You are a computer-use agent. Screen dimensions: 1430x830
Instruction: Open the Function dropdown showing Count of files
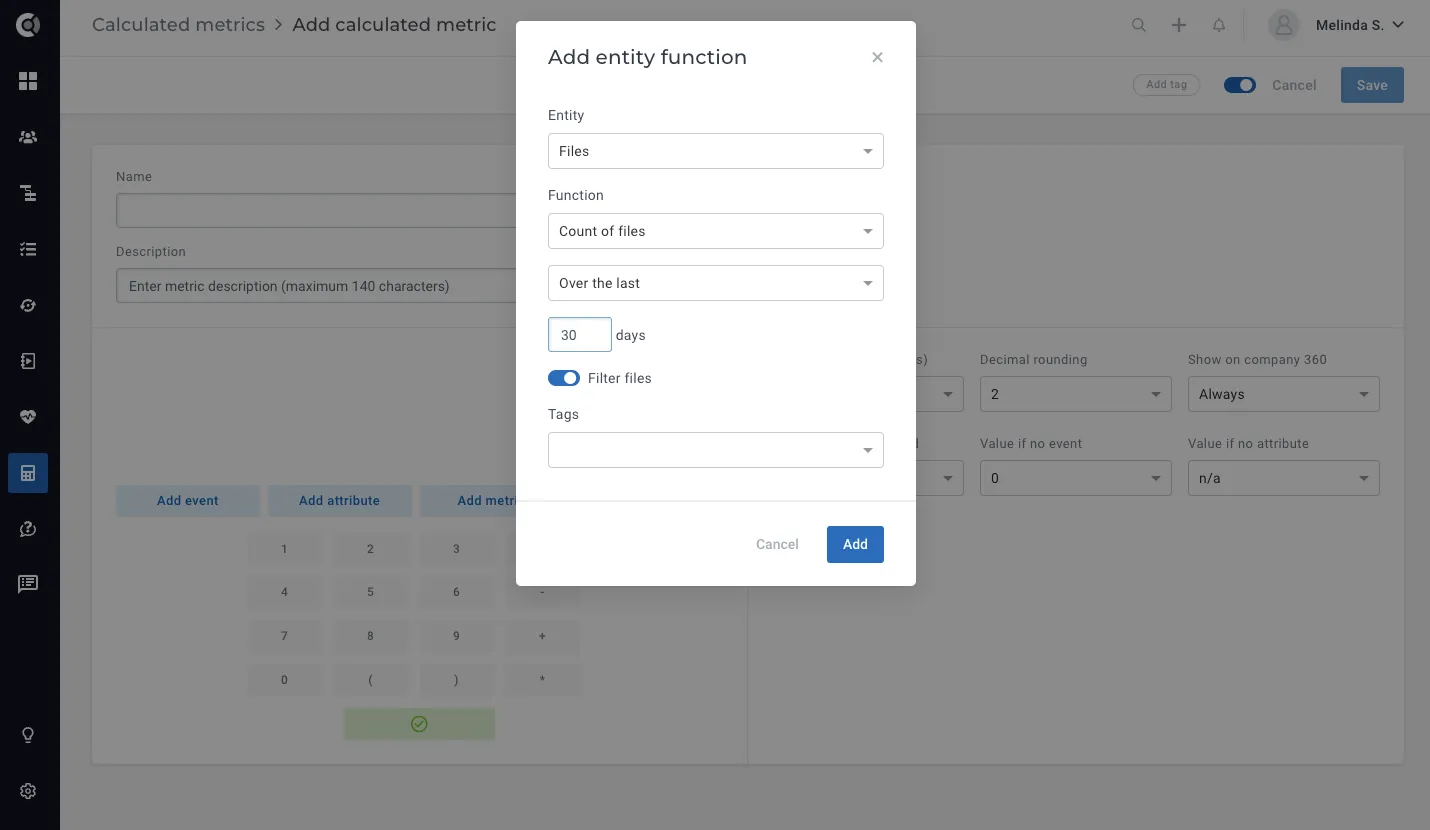click(x=716, y=231)
